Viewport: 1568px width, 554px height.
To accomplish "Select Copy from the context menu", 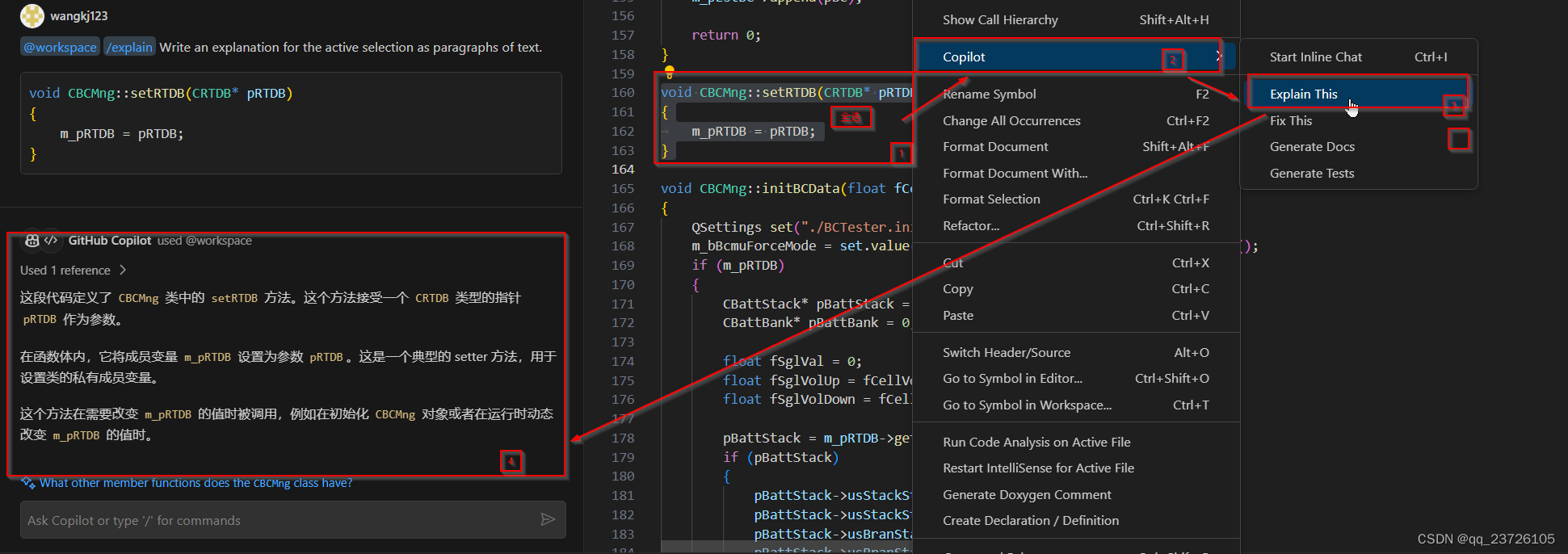I will (x=1076, y=288).
